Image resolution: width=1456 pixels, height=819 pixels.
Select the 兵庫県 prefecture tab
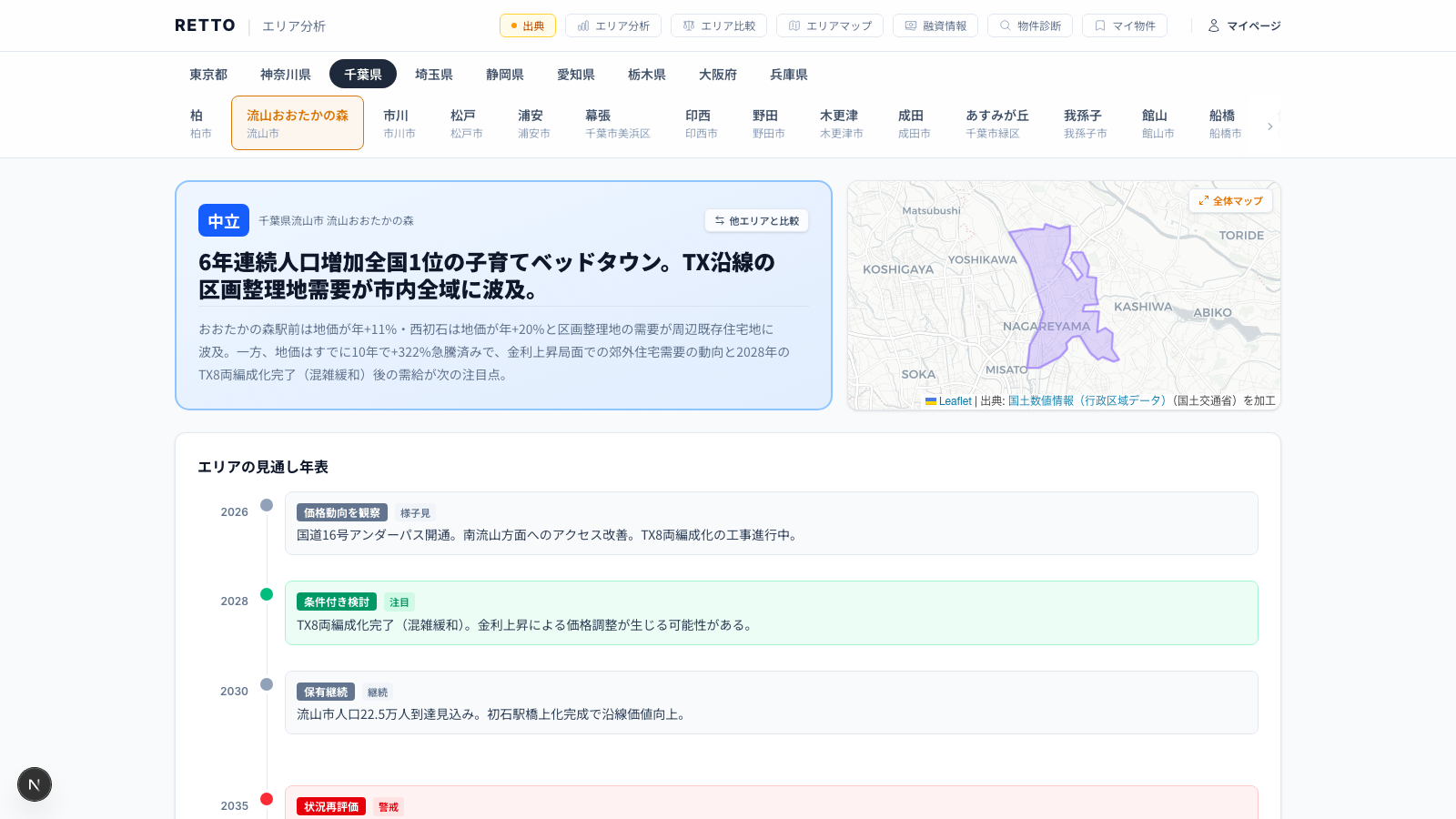pyautogui.click(x=789, y=74)
